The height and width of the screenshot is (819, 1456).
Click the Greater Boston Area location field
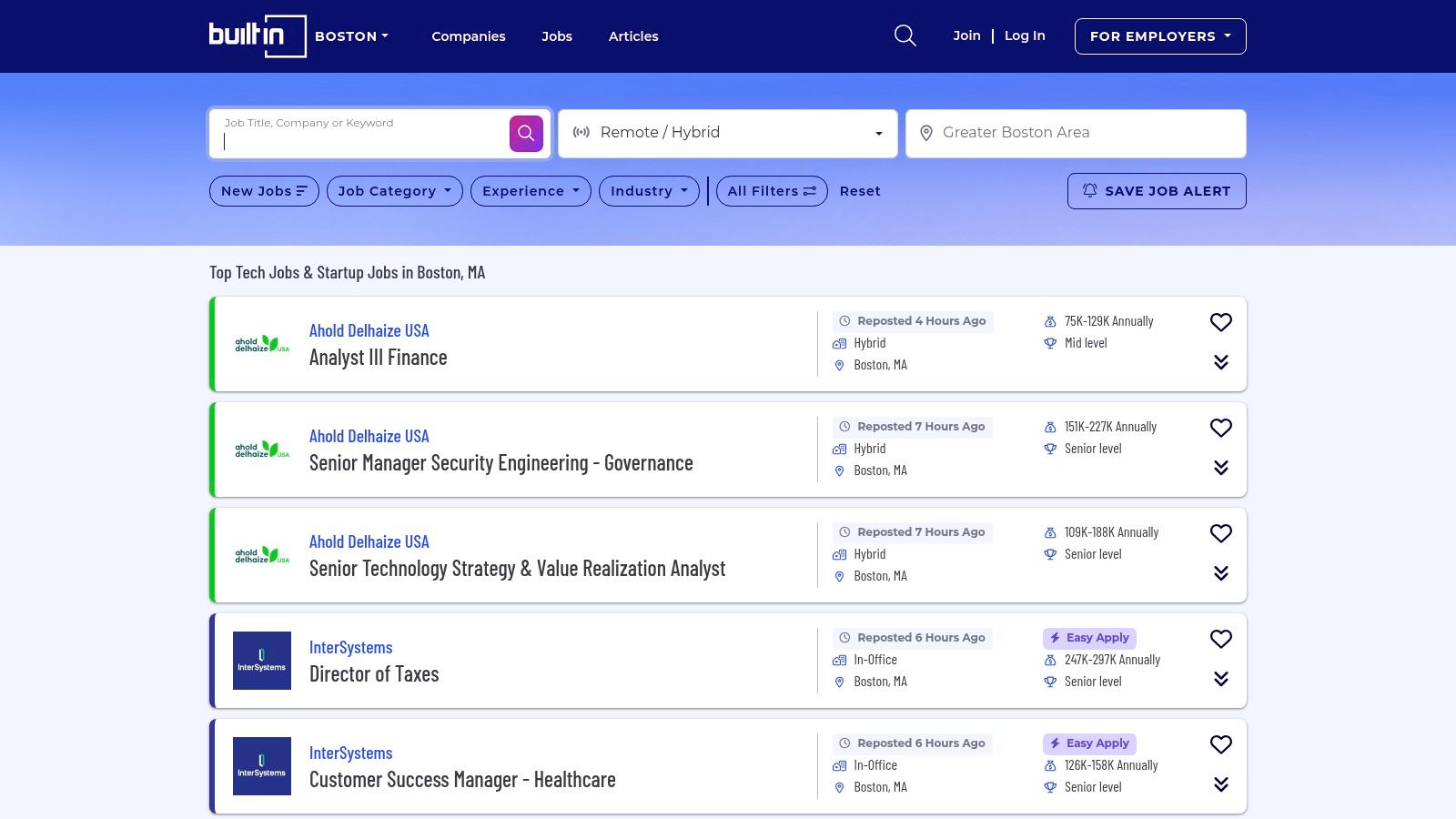pos(1076,133)
